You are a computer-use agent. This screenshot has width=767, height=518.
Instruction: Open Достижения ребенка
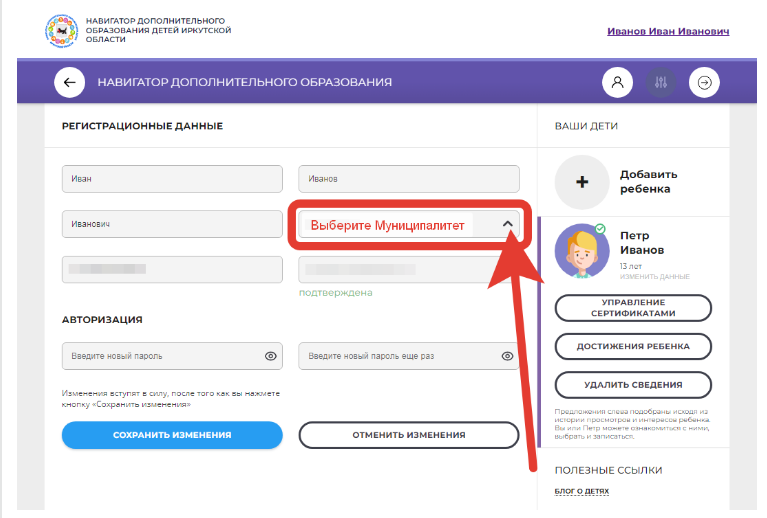point(633,346)
